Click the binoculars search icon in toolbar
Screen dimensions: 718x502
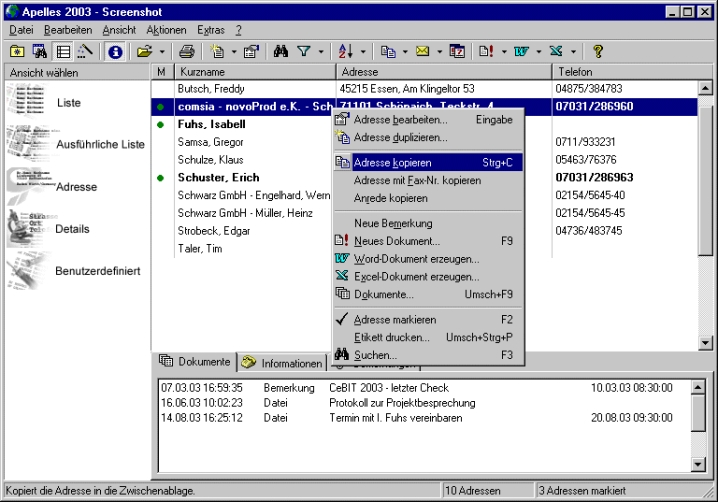tap(281, 51)
